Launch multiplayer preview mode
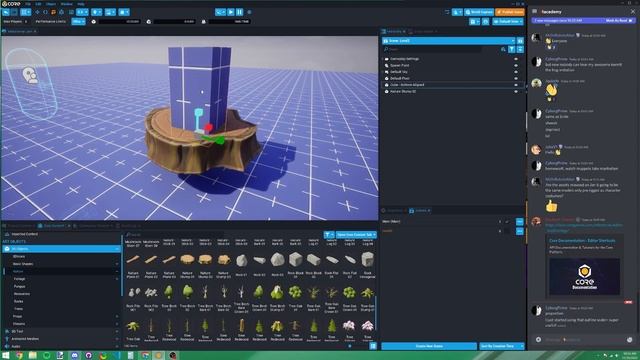Viewport: 640px width, 360px height. point(220,12)
